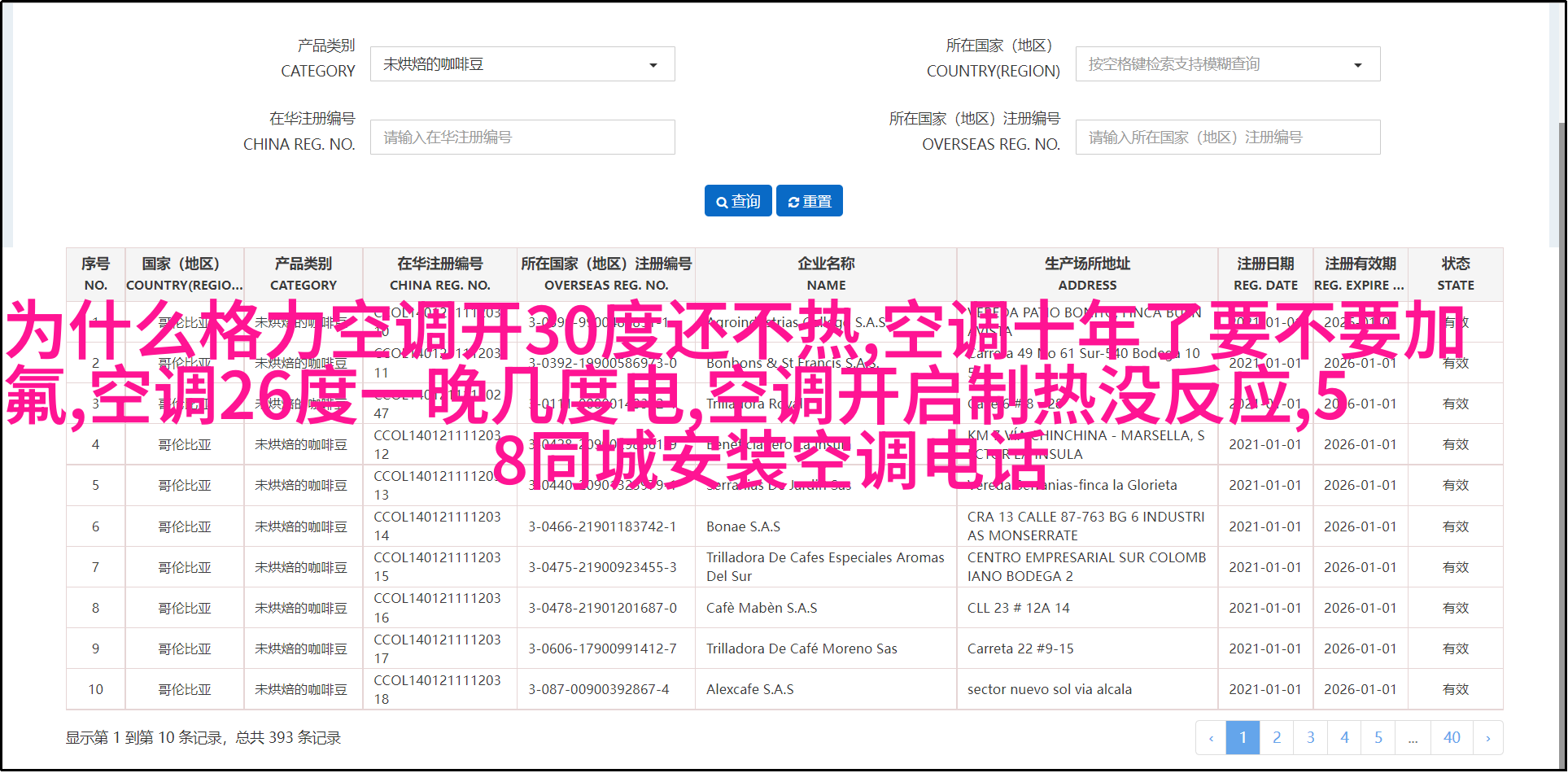Click address Carreta 22 #9-15
This screenshot has width=1568, height=773.
1020,649
